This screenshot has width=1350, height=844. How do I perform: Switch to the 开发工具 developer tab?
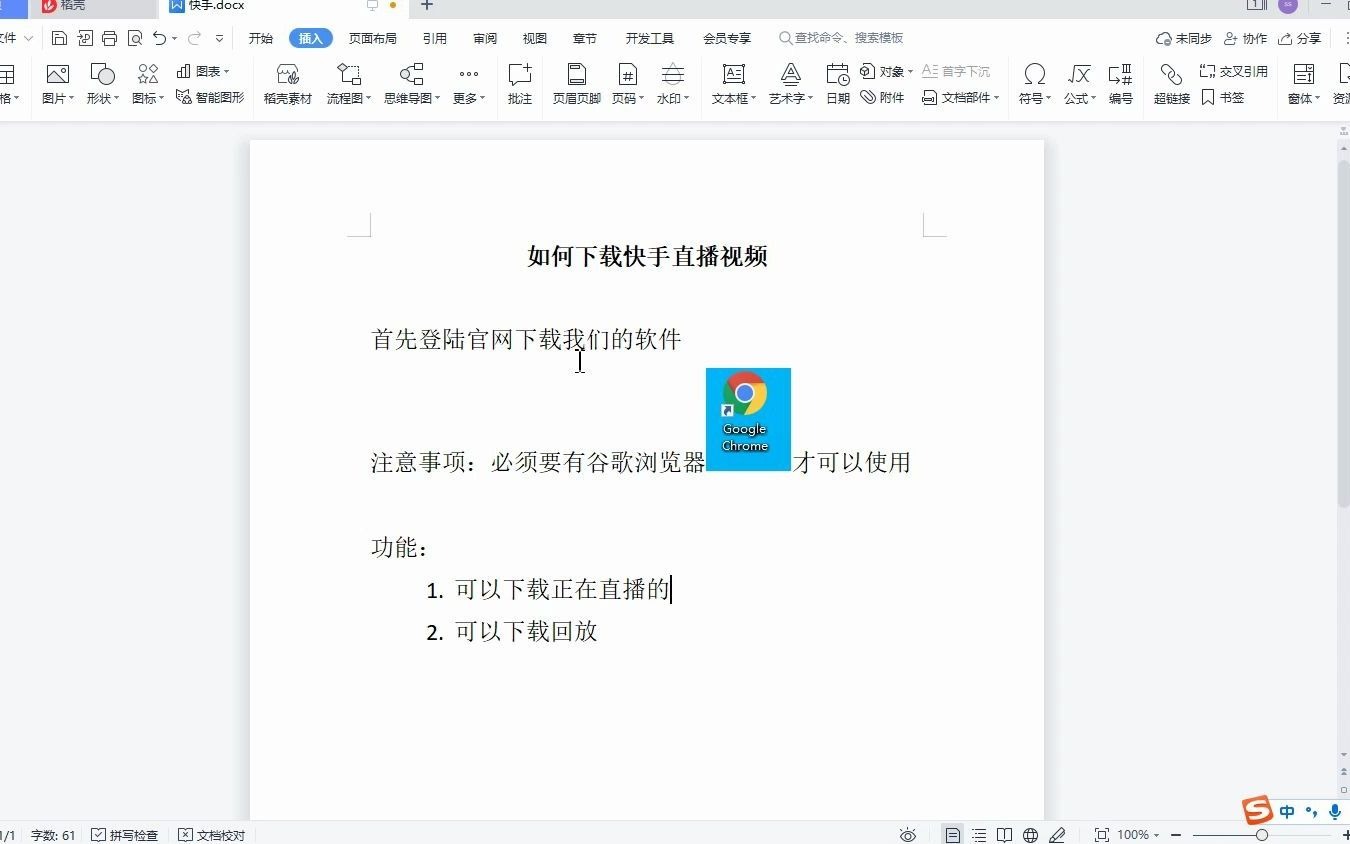pos(650,38)
